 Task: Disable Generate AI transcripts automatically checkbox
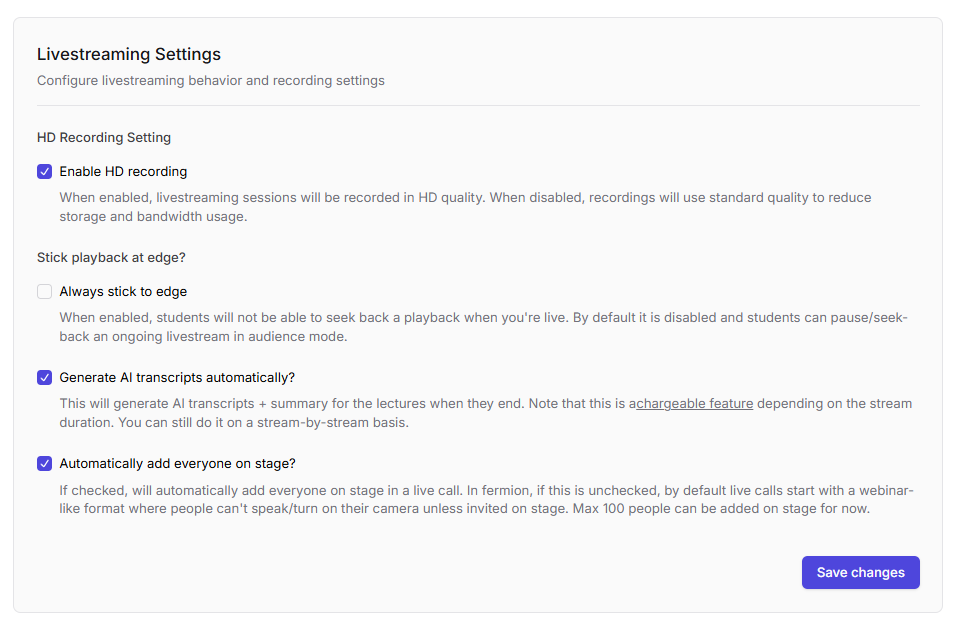coord(44,378)
